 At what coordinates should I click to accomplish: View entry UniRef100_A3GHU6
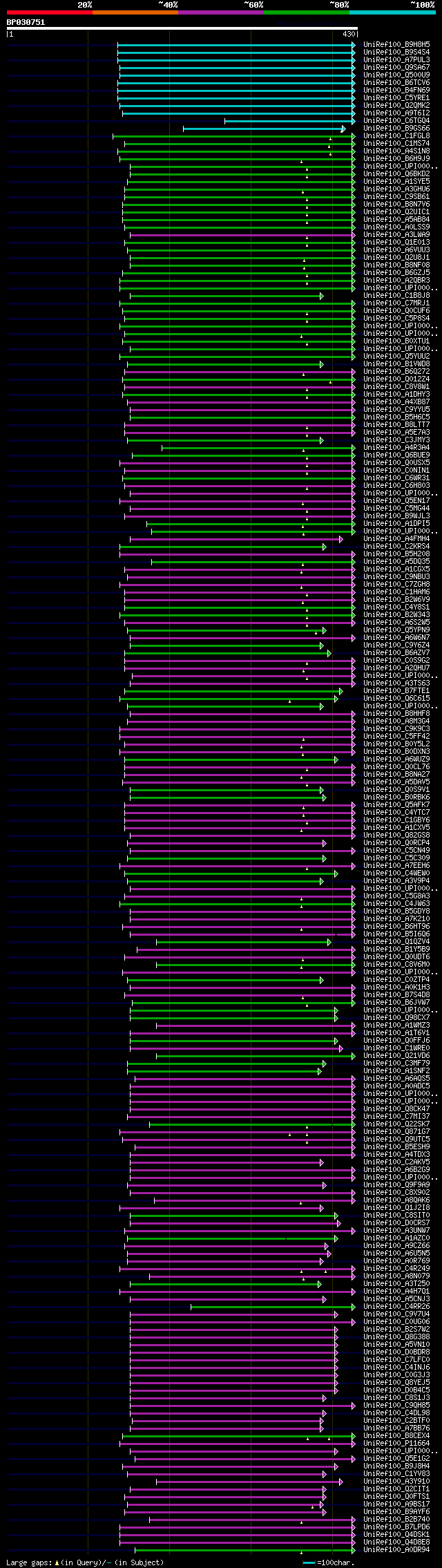click(396, 189)
